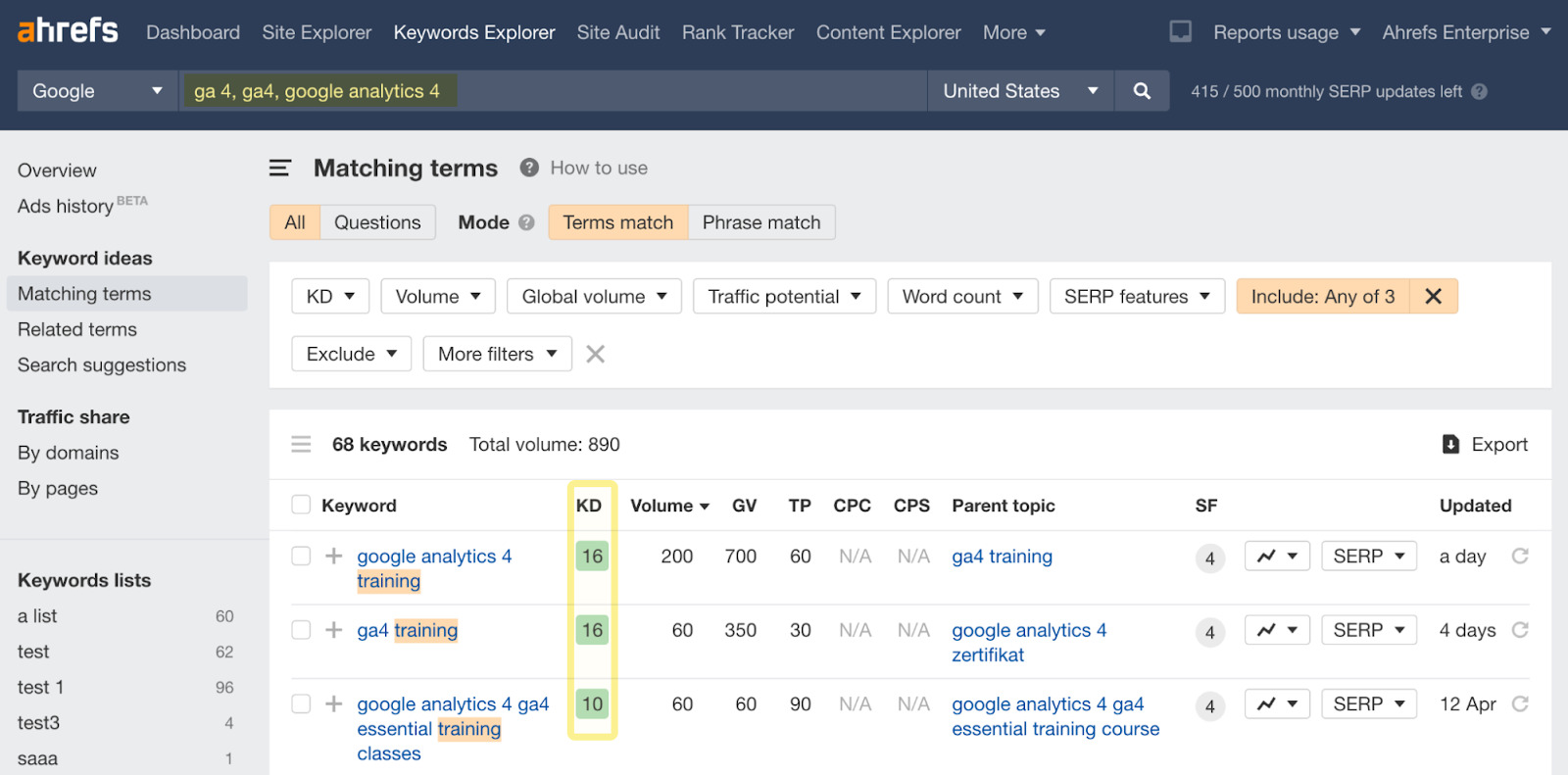
Task: Open SERP dropdown for ga4 training row
Action: 1369,630
